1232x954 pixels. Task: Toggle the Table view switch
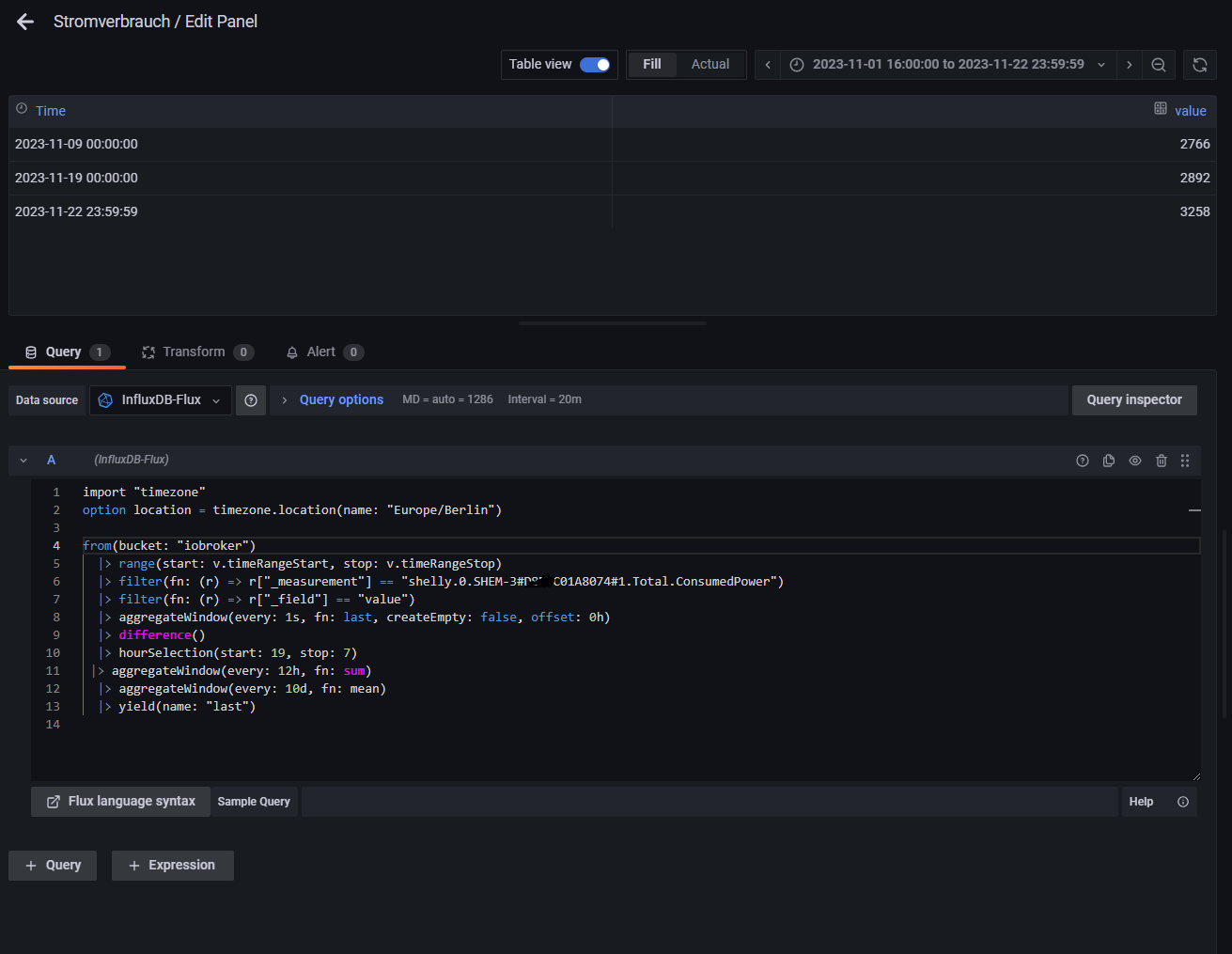[595, 65]
